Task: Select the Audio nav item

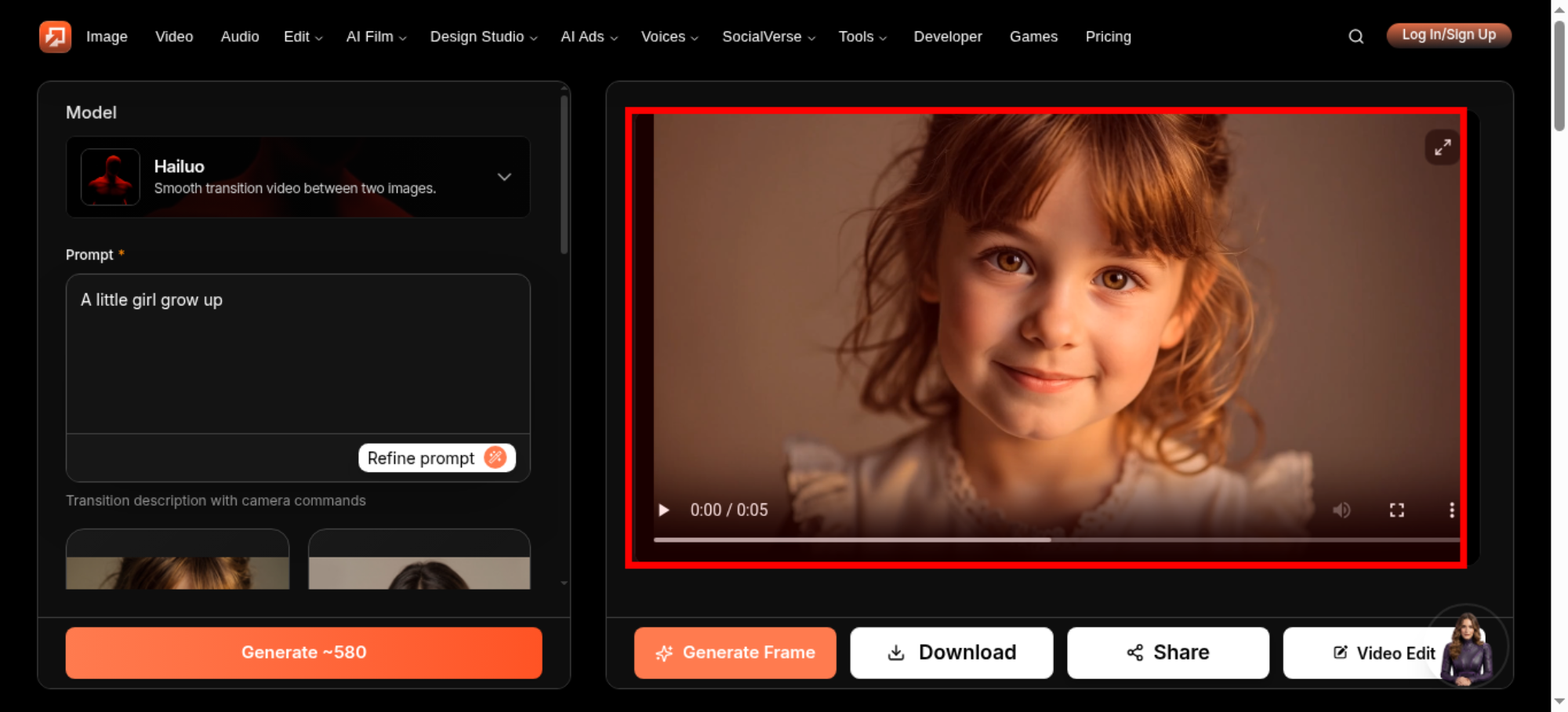Action: (240, 36)
